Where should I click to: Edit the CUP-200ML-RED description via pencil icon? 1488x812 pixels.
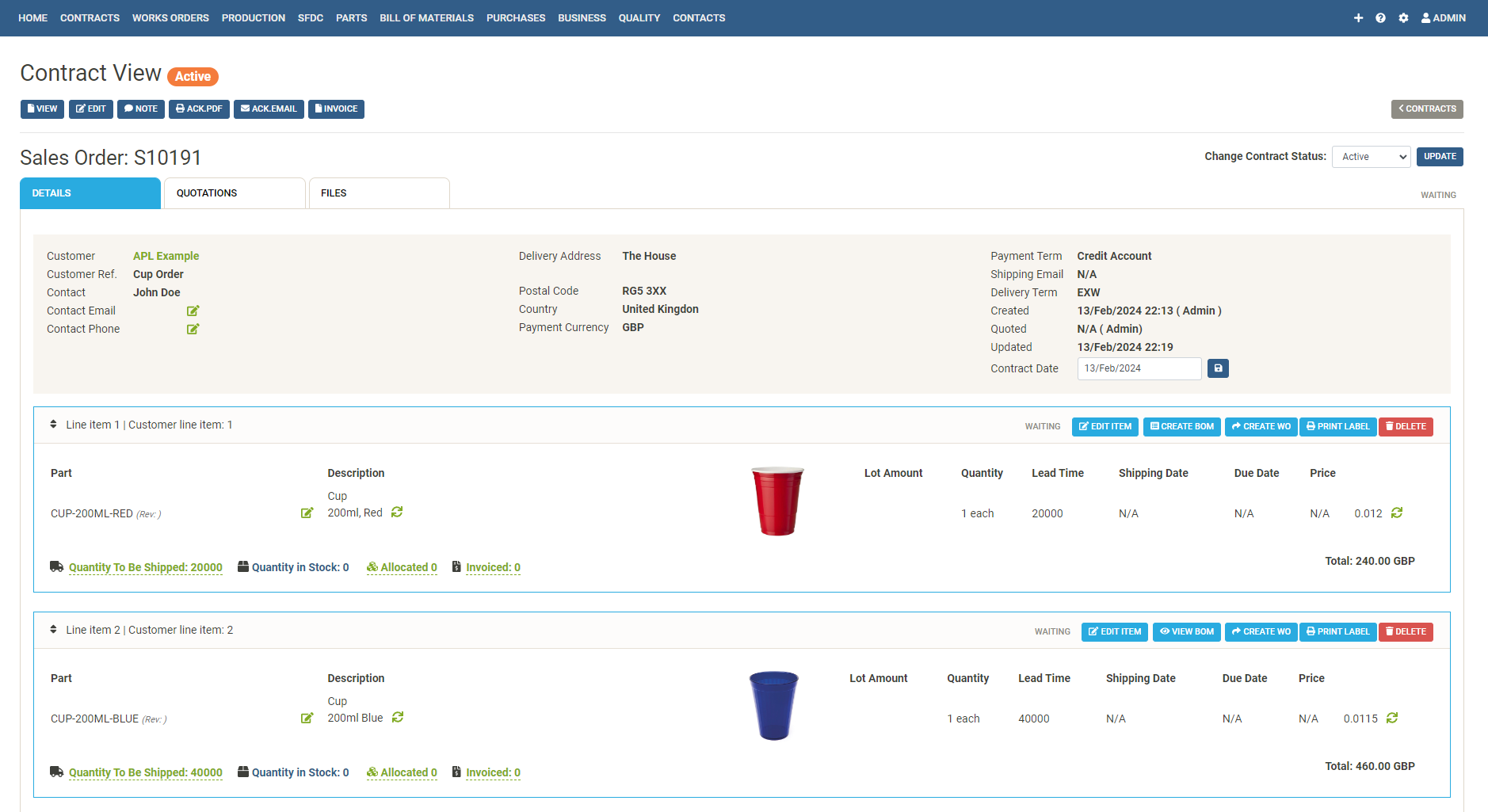(x=307, y=513)
